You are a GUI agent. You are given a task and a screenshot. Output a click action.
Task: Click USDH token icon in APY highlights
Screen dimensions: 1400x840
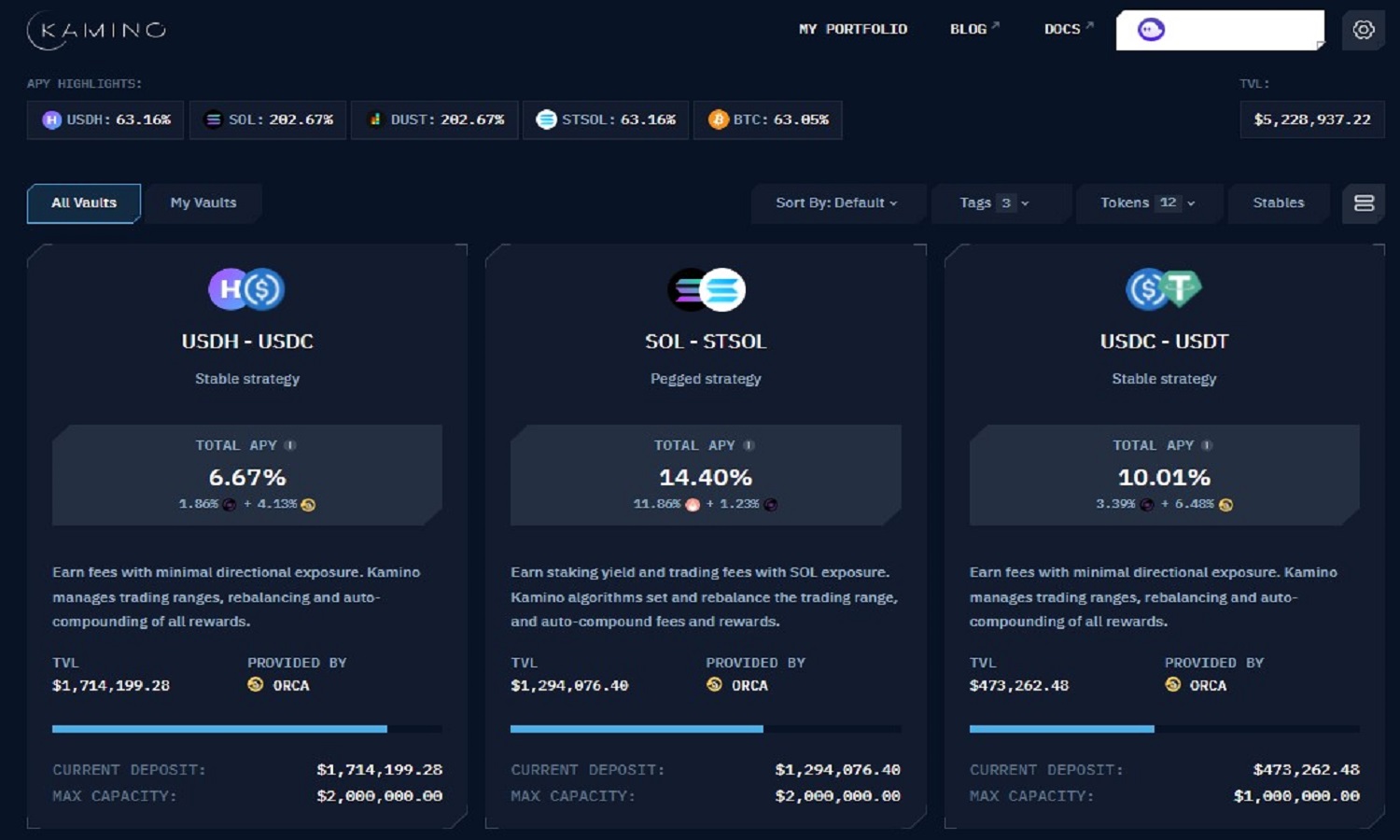coord(52,119)
